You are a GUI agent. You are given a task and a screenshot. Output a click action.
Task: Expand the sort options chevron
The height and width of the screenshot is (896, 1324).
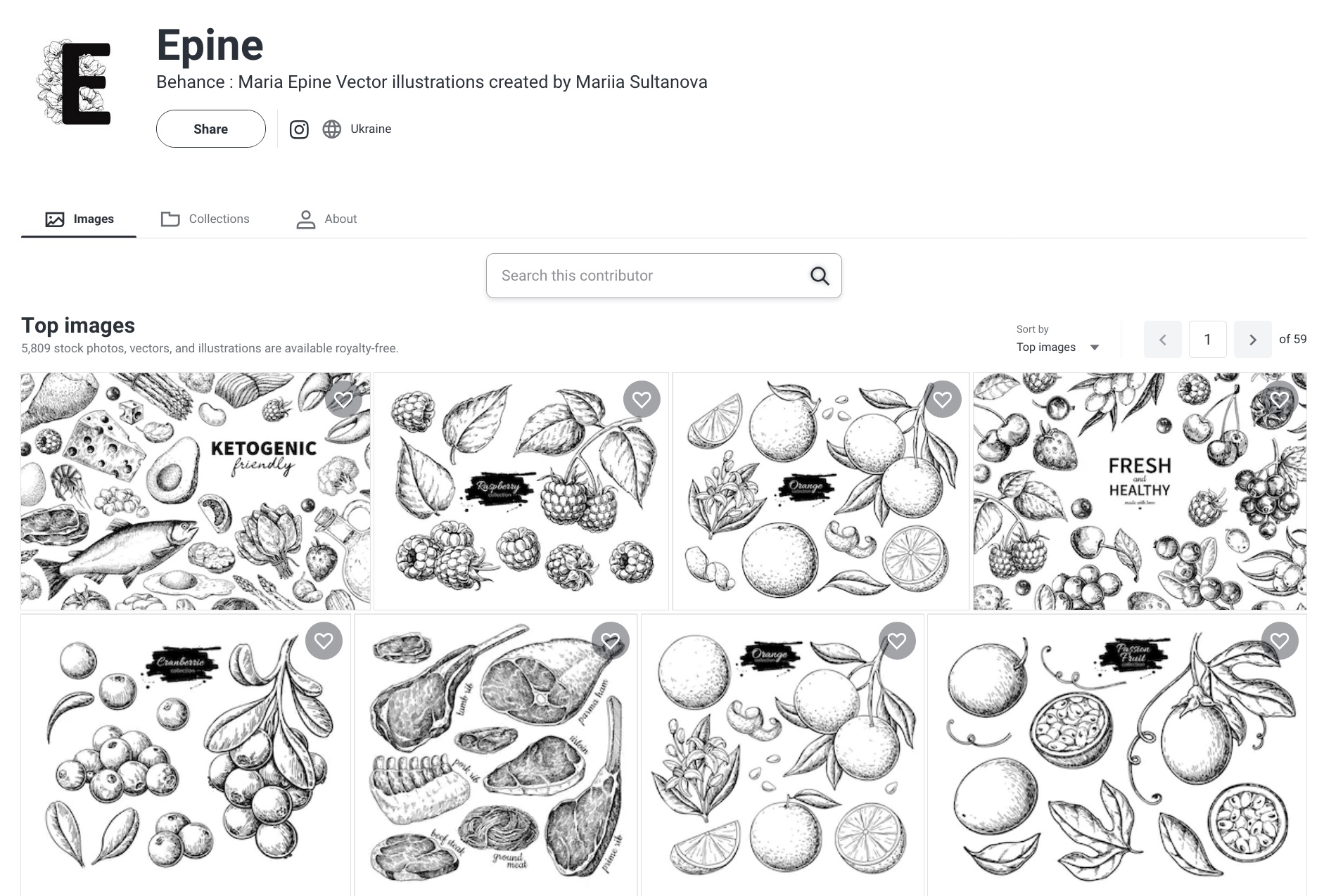pyautogui.click(x=1095, y=347)
